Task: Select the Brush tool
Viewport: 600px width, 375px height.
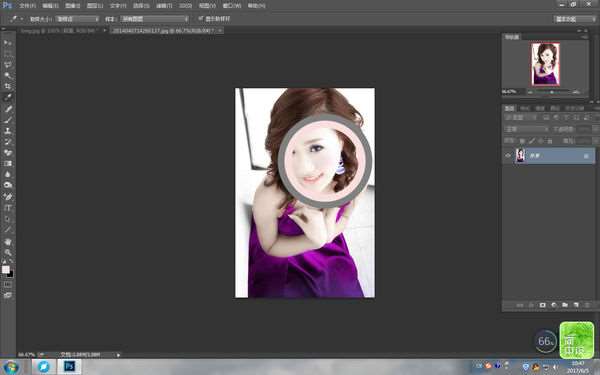Action: [x=8, y=120]
